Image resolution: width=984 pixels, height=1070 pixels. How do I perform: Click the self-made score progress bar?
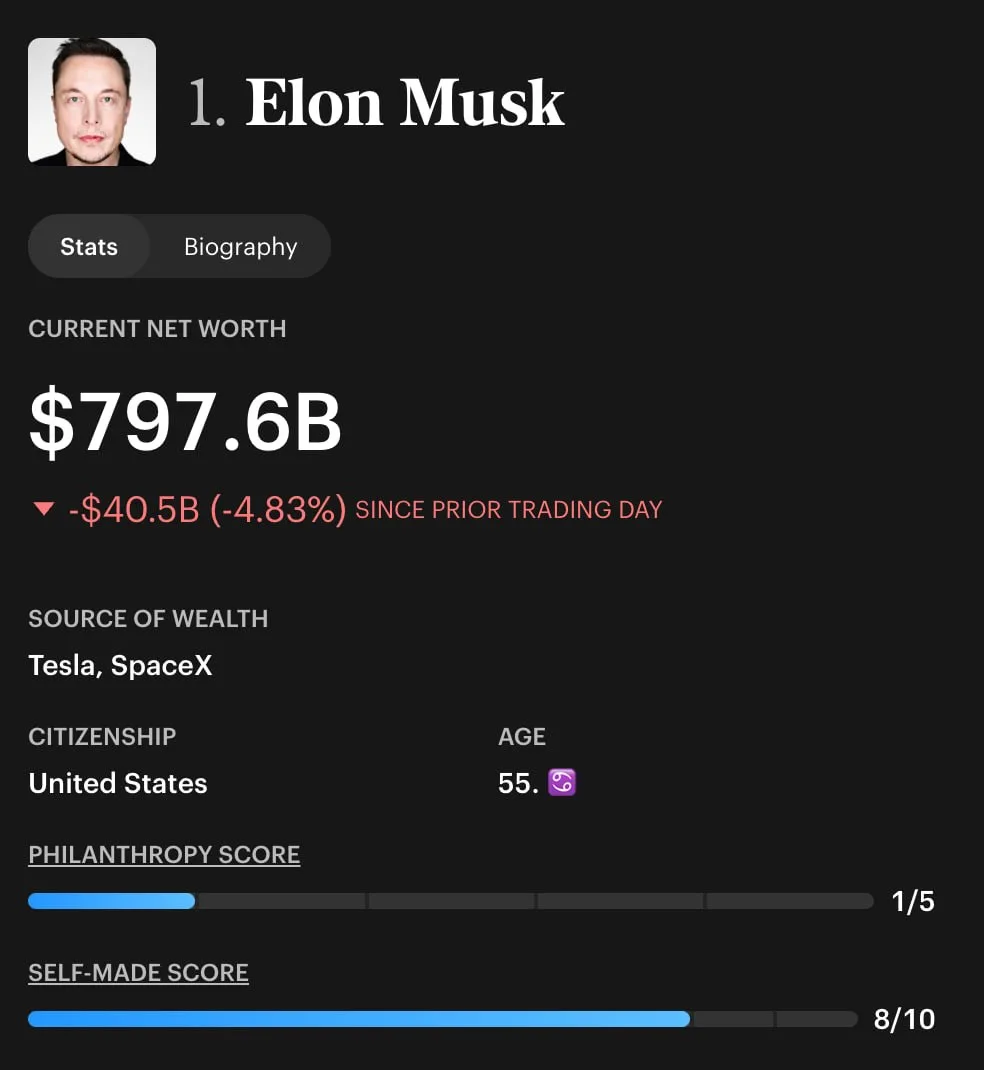(442, 1019)
